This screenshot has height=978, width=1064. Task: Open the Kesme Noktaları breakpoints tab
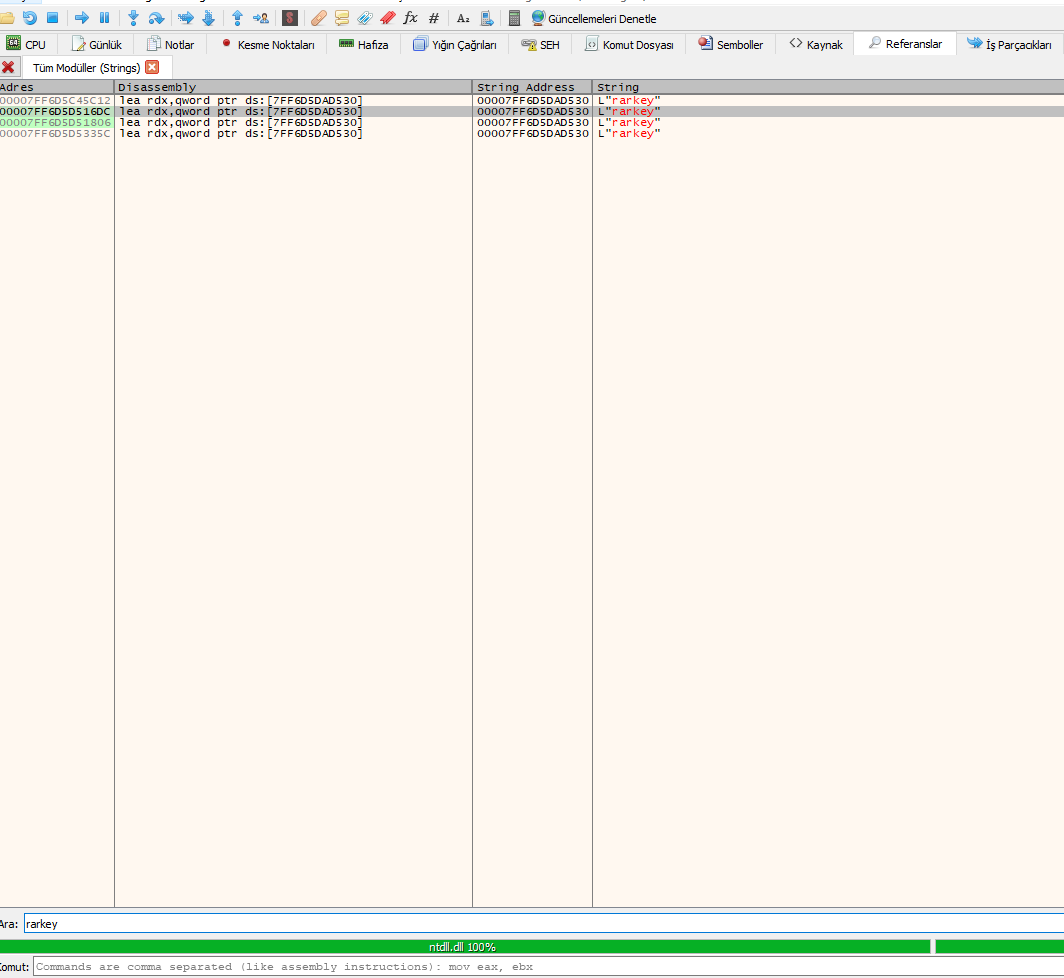(x=268, y=44)
